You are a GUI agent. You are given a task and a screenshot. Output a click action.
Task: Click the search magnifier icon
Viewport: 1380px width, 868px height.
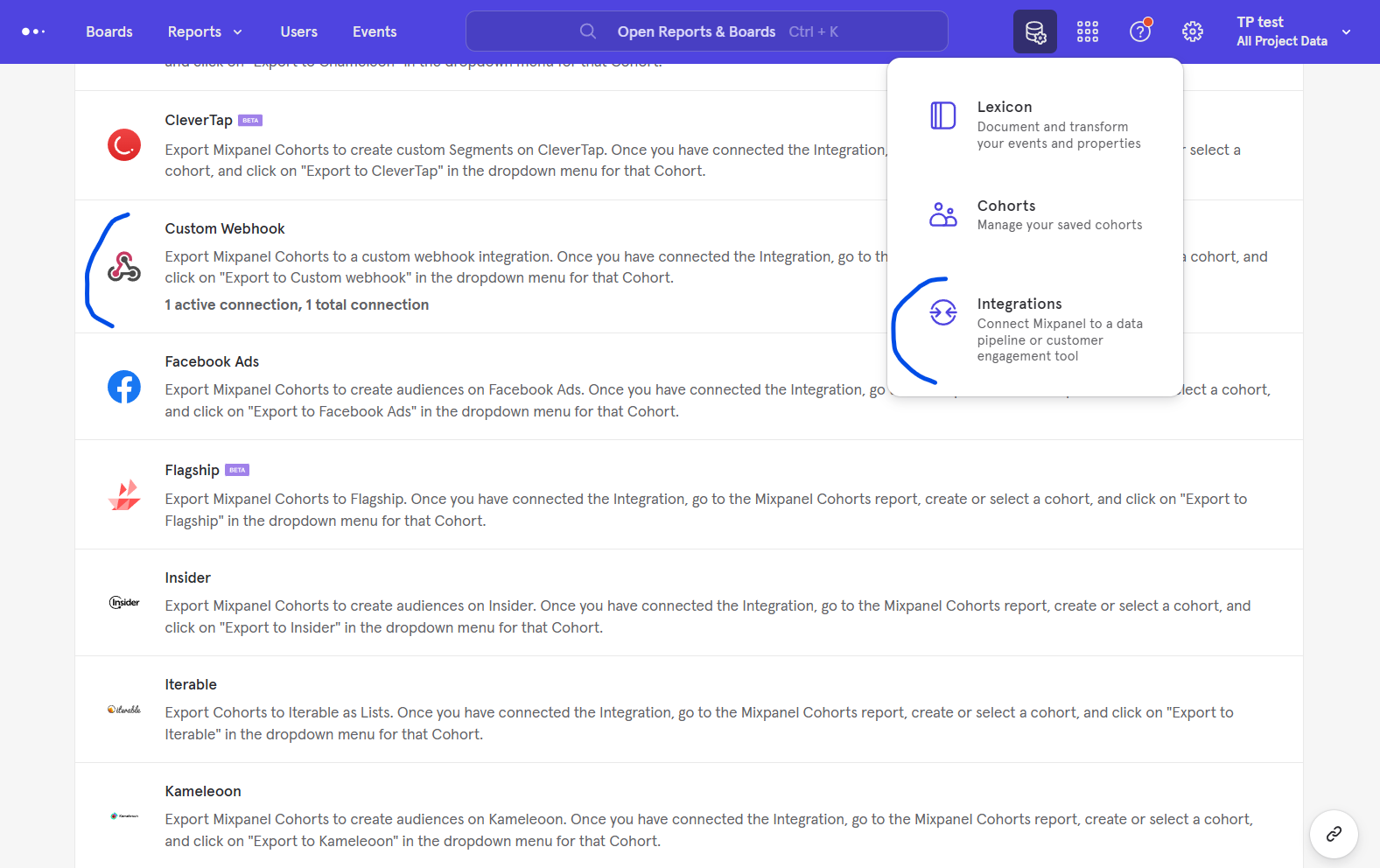(x=588, y=31)
